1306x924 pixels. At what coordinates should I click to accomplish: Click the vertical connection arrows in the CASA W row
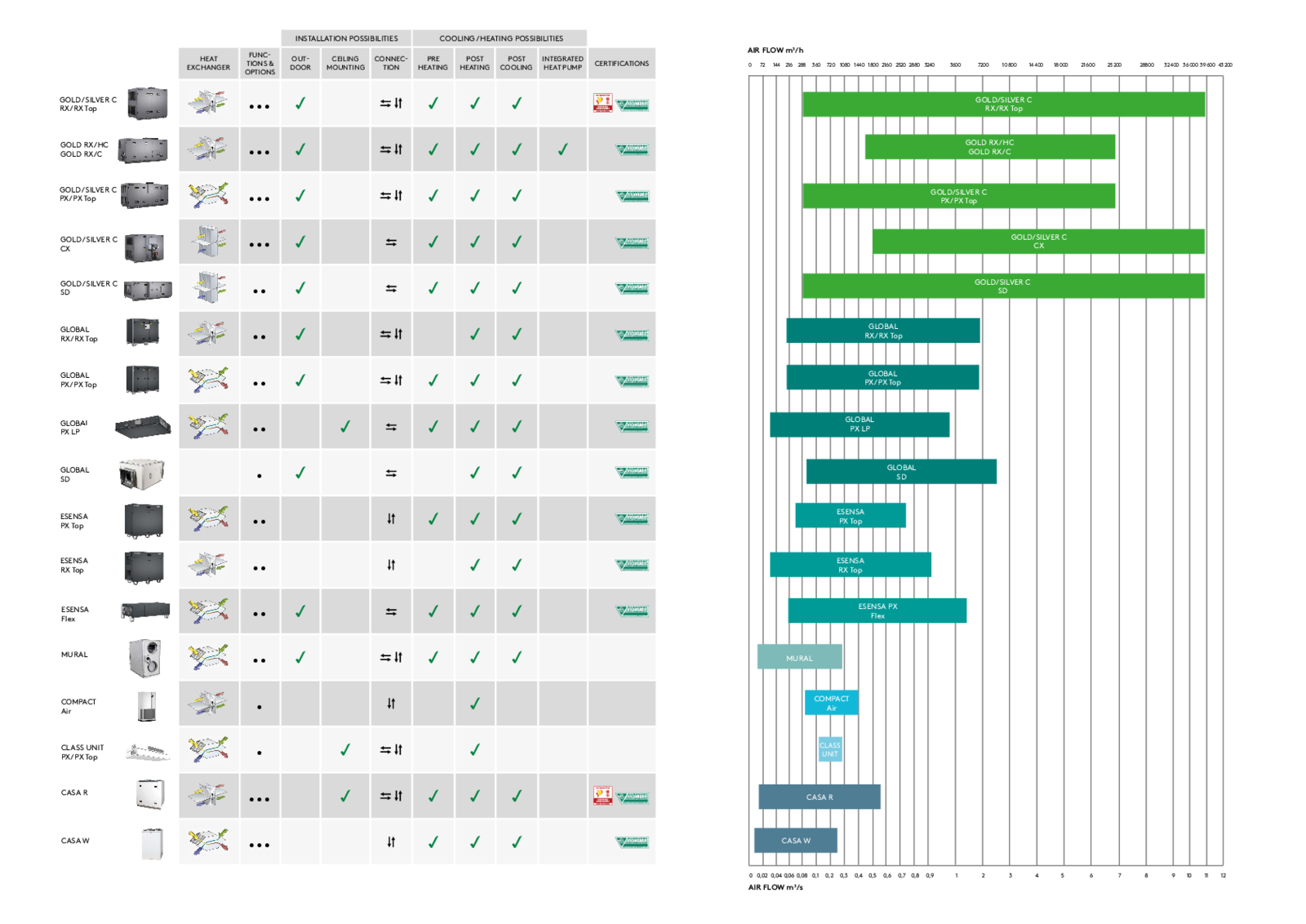(391, 842)
